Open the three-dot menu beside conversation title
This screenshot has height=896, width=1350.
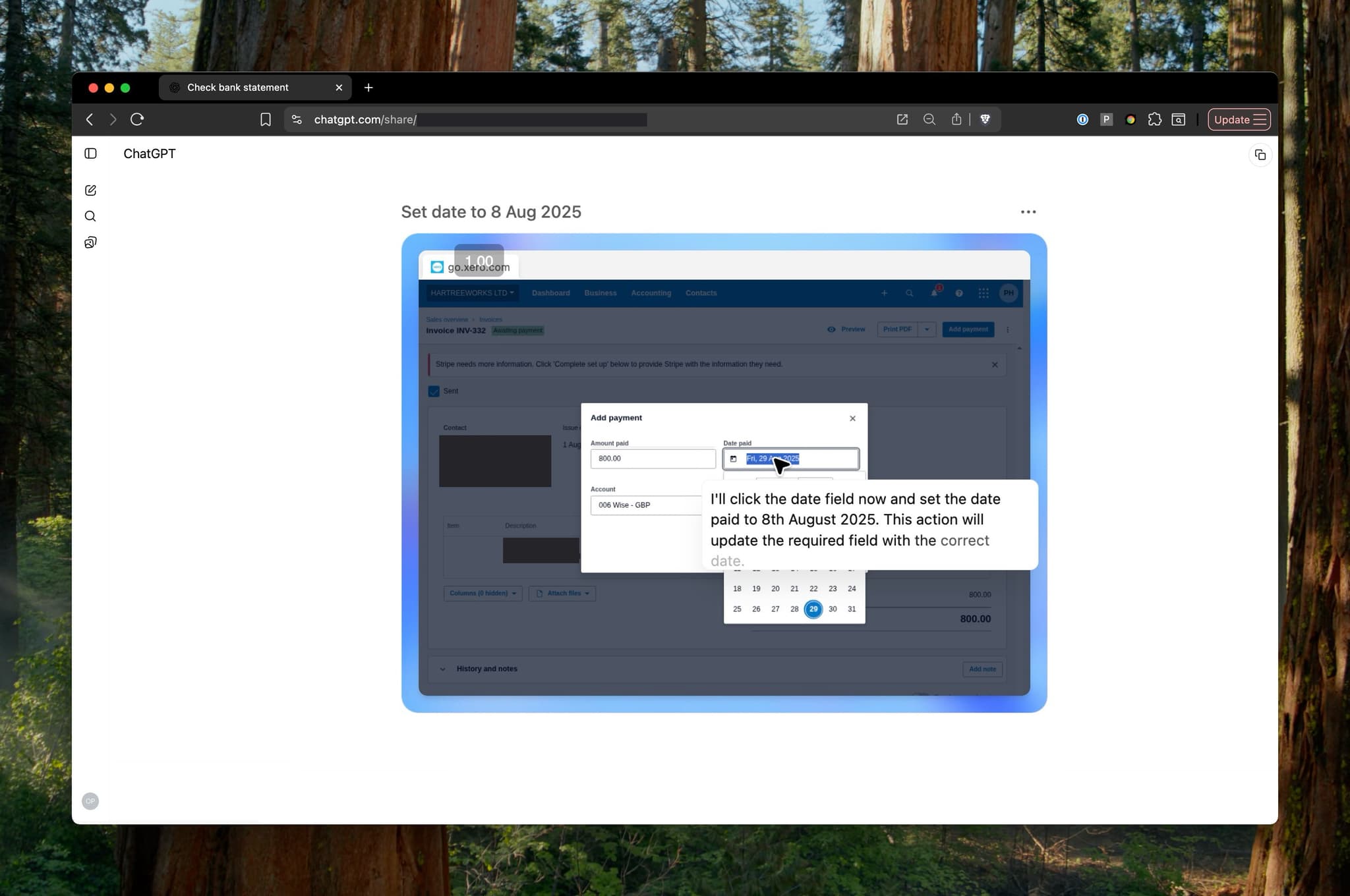[x=1028, y=212]
